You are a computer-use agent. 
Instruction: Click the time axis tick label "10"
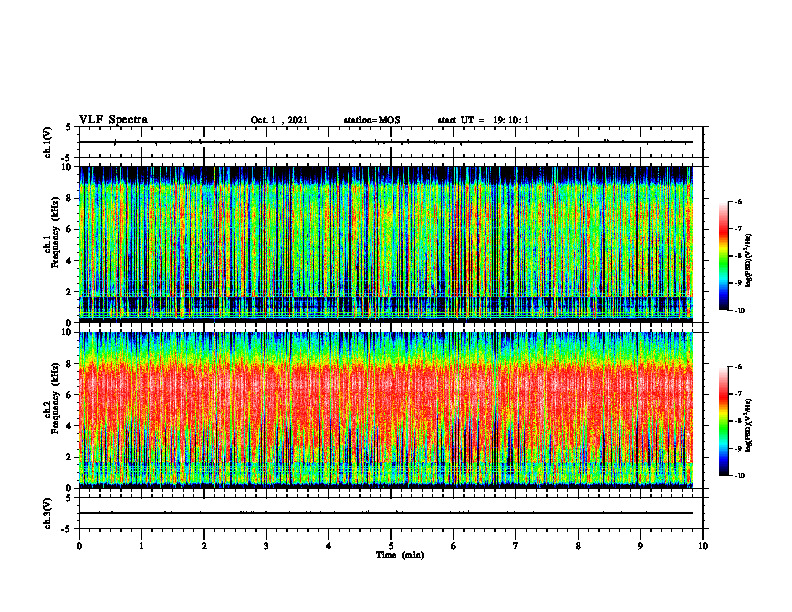coord(703,546)
